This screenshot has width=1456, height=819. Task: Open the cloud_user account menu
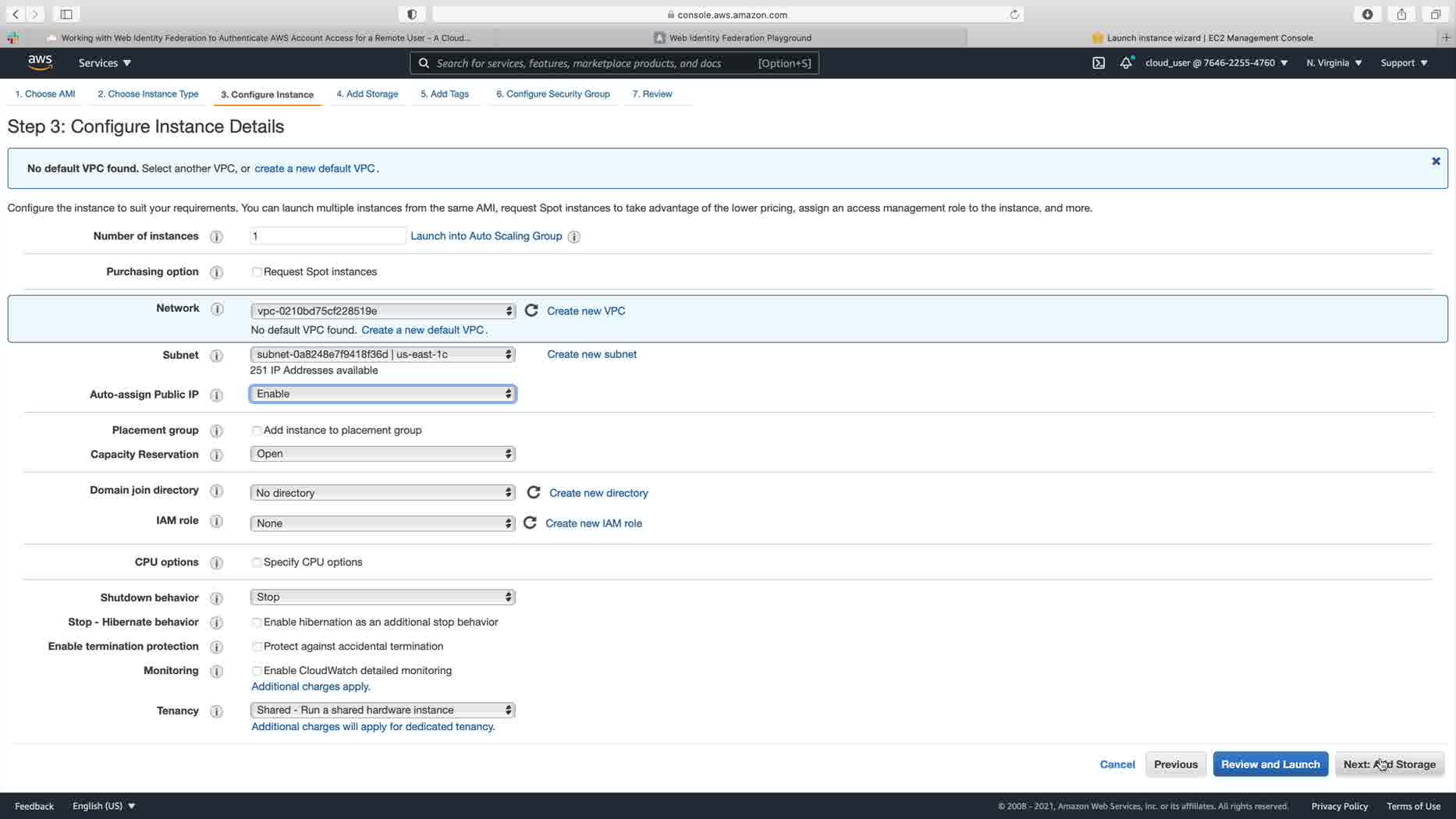1216,63
